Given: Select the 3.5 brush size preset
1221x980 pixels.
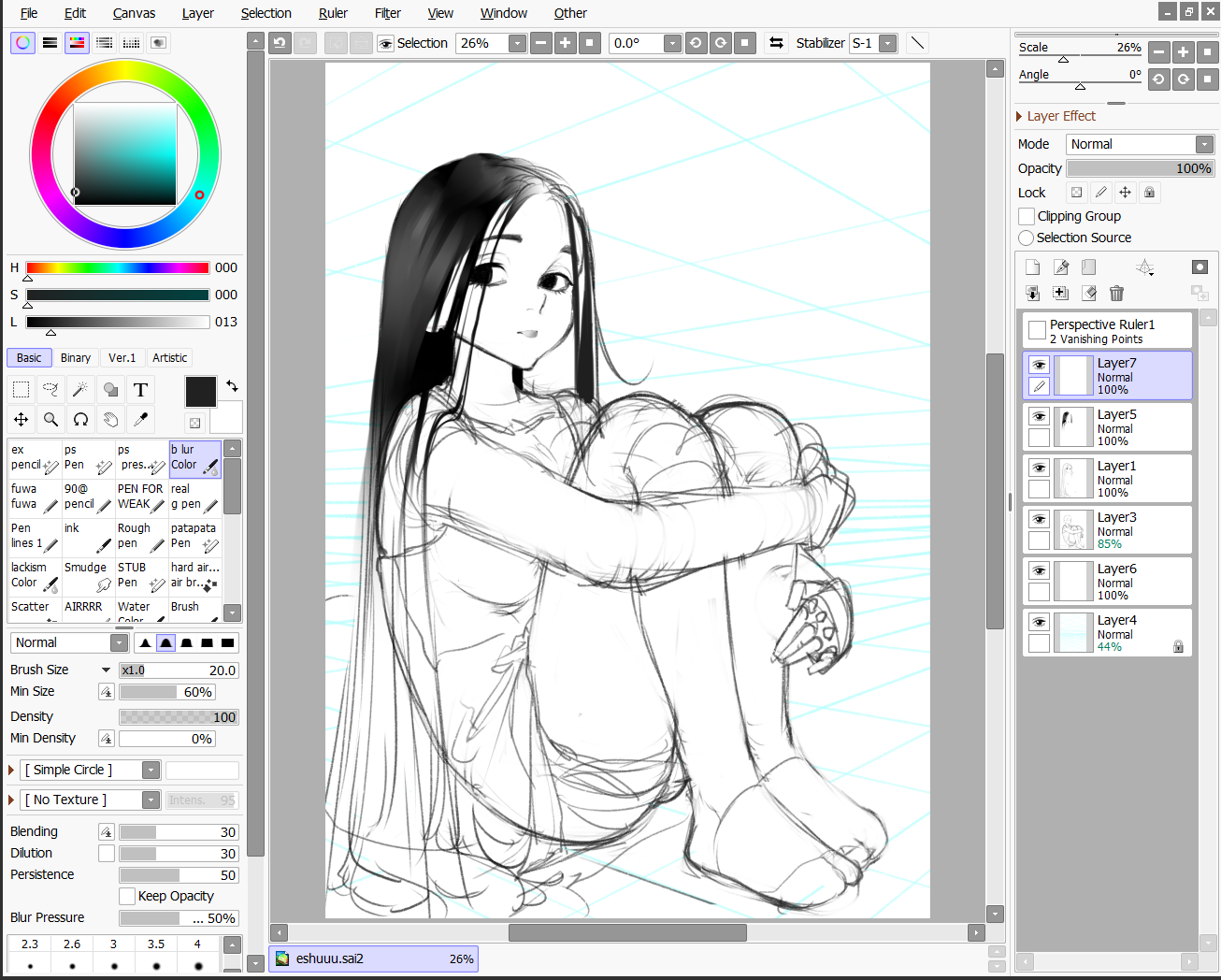Looking at the screenshot, I should (x=156, y=954).
